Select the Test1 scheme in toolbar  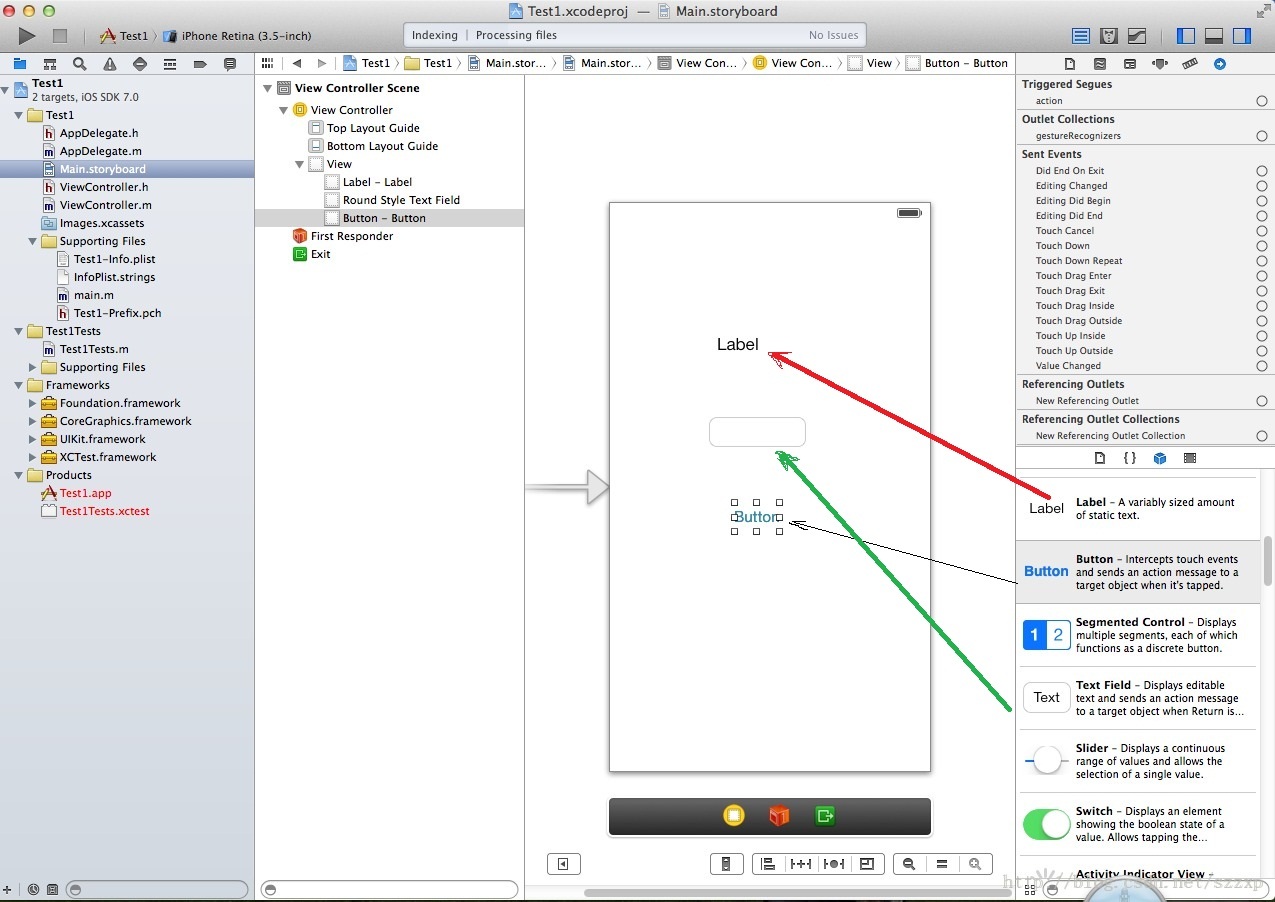click(123, 36)
